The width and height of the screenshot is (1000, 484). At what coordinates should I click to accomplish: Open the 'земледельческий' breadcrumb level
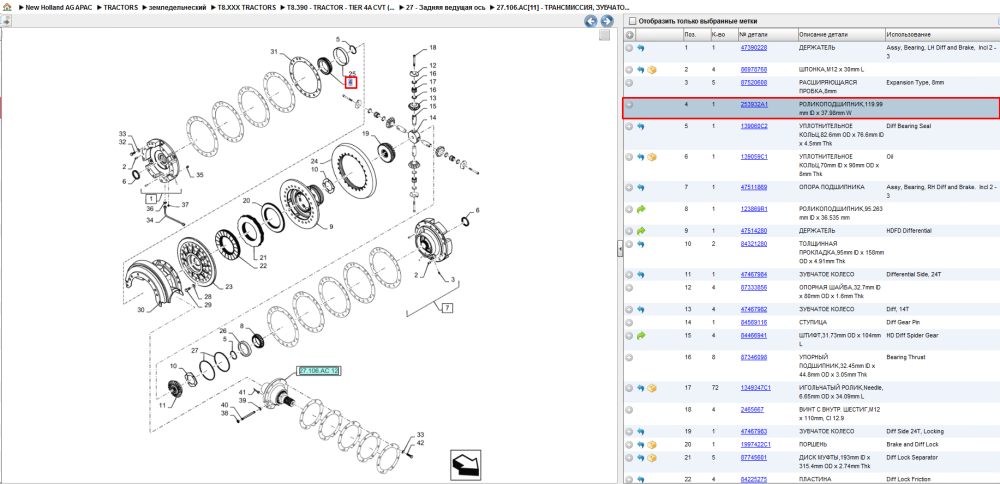point(178,7)
